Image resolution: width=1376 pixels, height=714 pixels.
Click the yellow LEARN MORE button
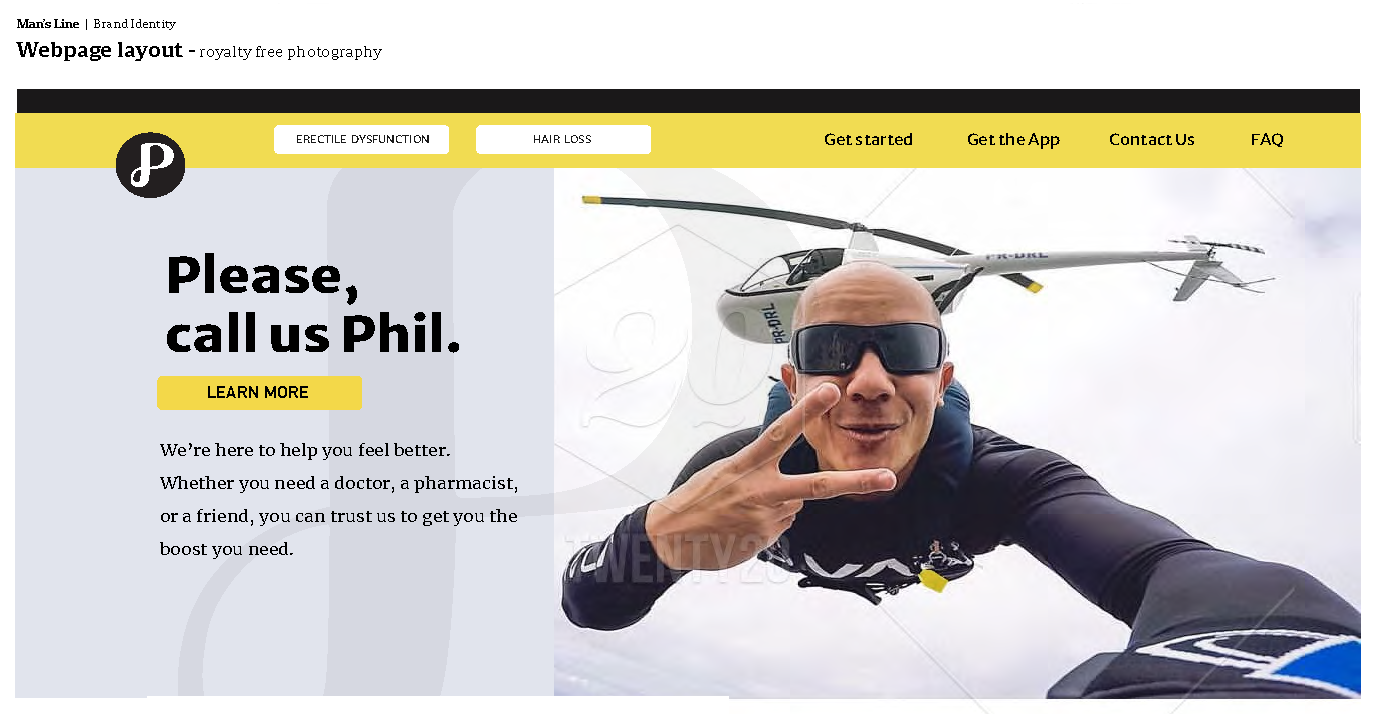pyautogui.click(x=259, y=393)
